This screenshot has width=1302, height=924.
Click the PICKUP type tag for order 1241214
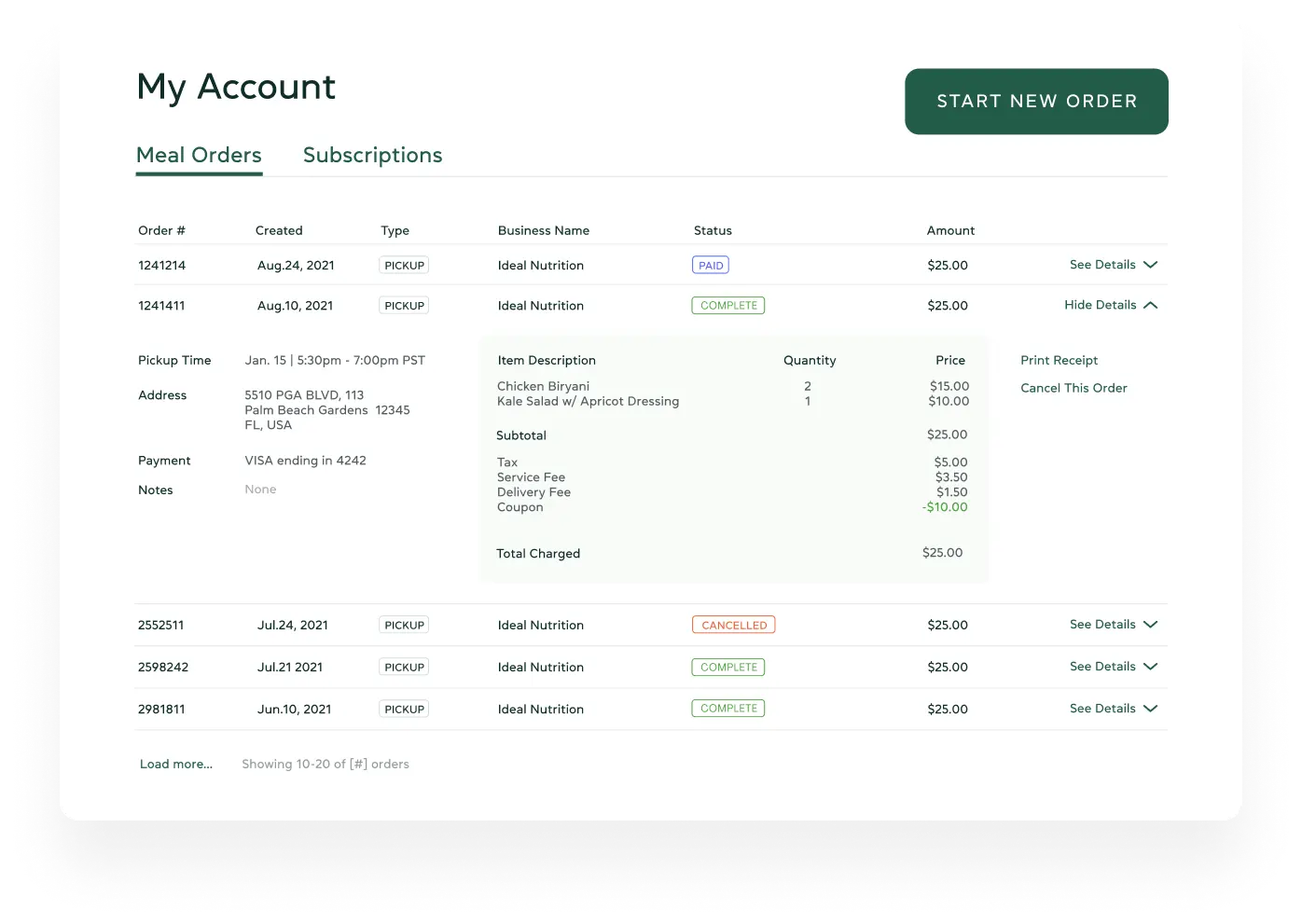pos(403,265)
